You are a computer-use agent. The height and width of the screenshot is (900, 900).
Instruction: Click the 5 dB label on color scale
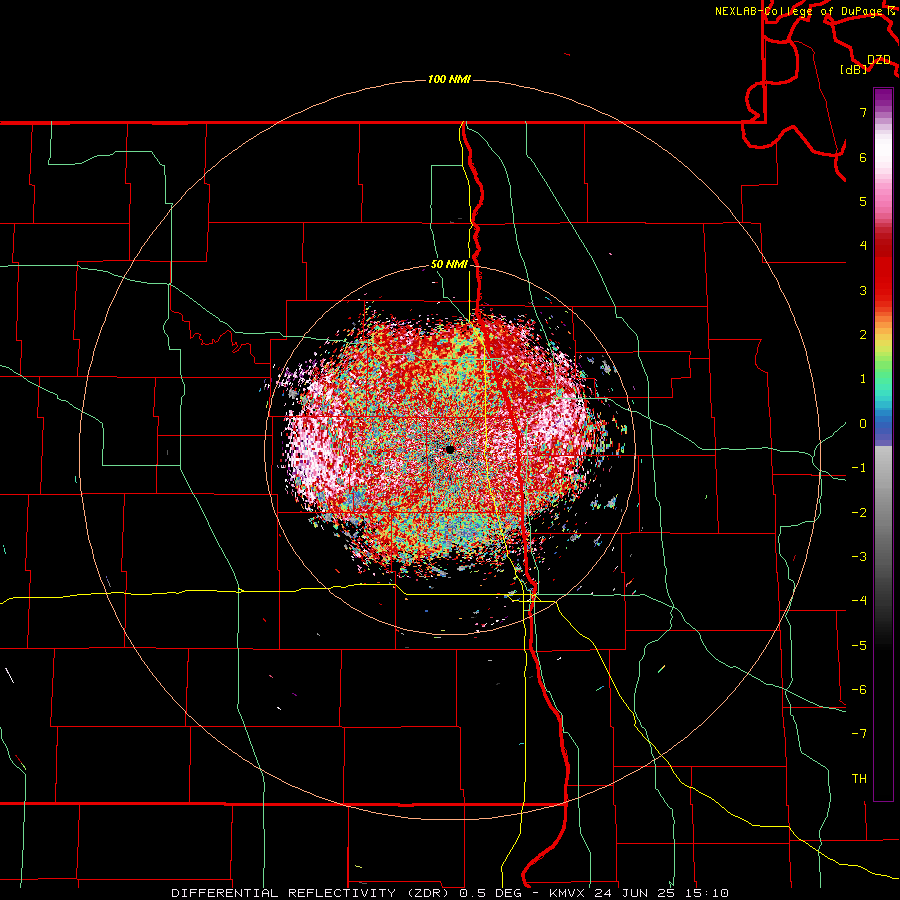click(x=863, y=201)
